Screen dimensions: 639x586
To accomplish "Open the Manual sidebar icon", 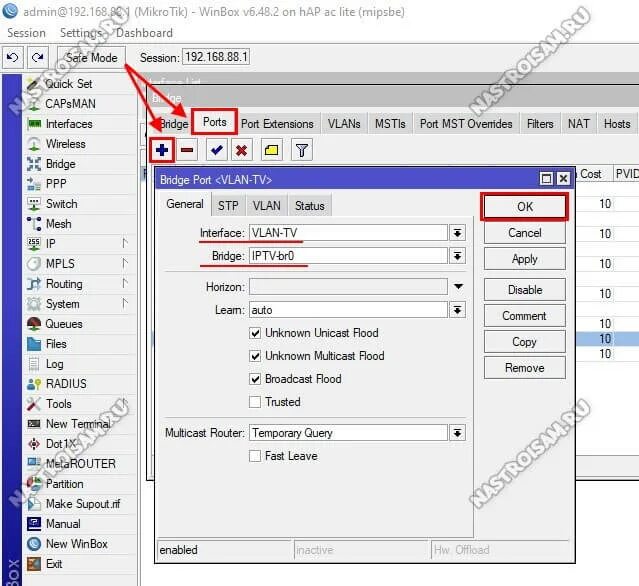I will click(34, 524).
